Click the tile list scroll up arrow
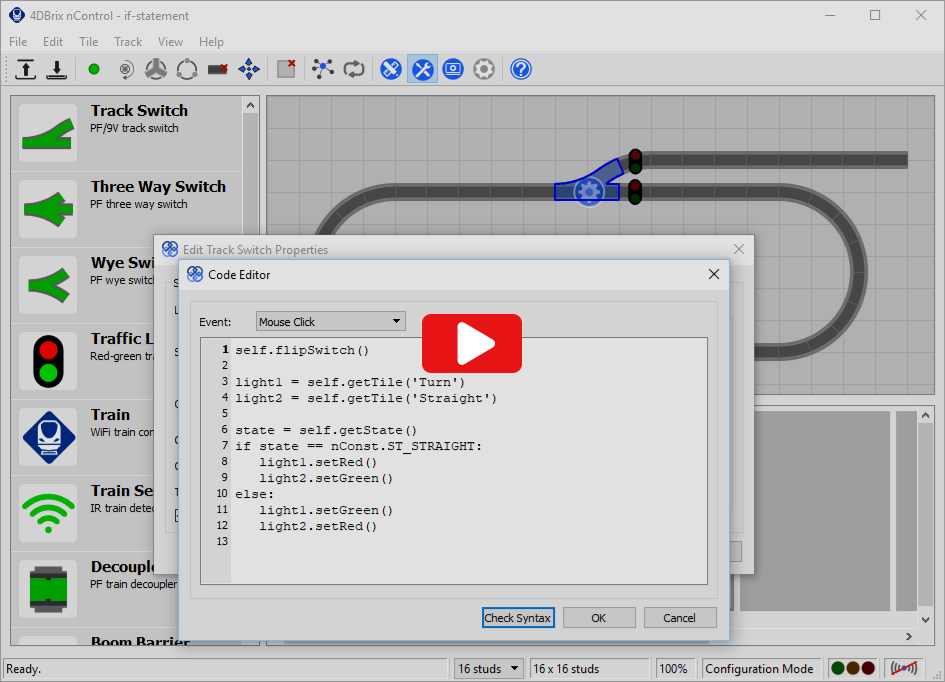This screenshot has width=945, height=682. point(251,105)
